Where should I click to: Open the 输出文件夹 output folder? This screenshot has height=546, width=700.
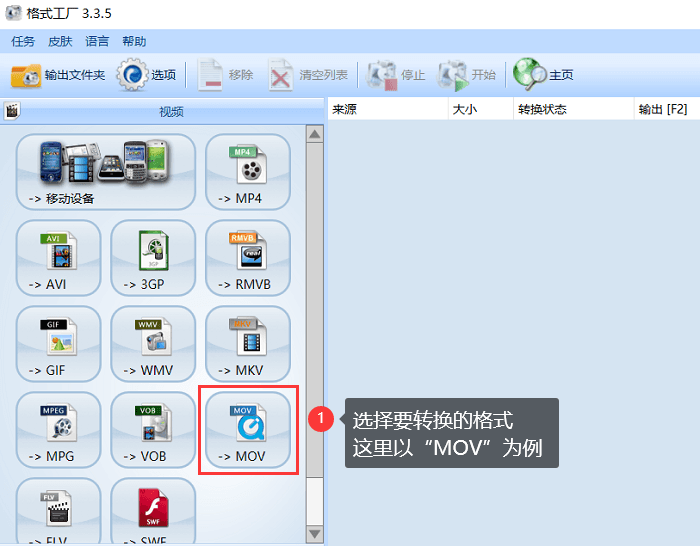pyautogui.click(x=58, y=75)
